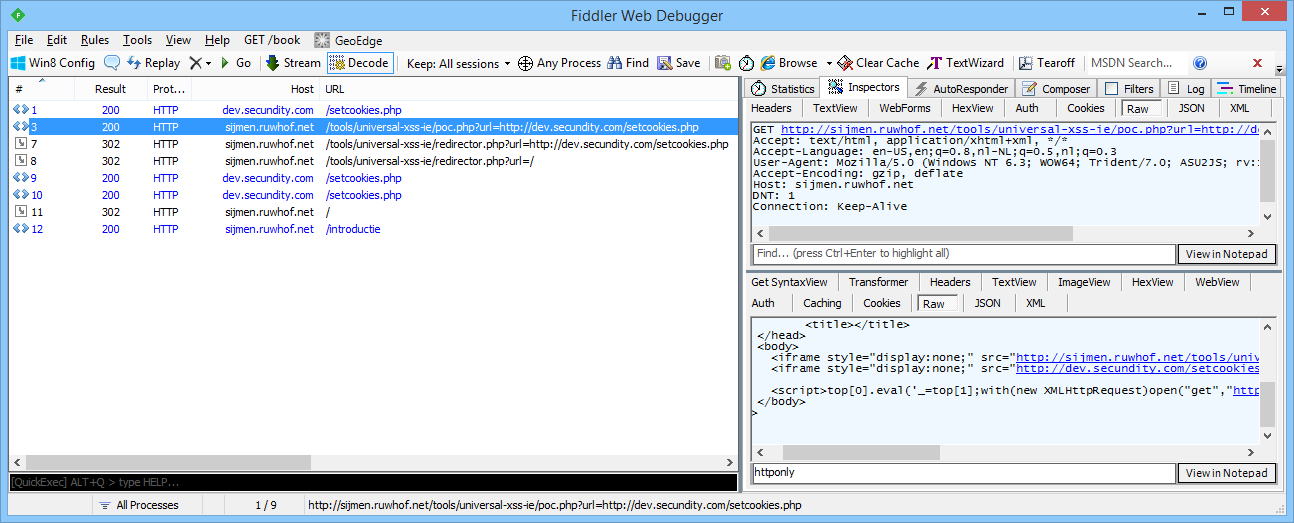Click the GET /book menu item
This screenshot has width=1294, height=523.
click(x=272, y=40)
